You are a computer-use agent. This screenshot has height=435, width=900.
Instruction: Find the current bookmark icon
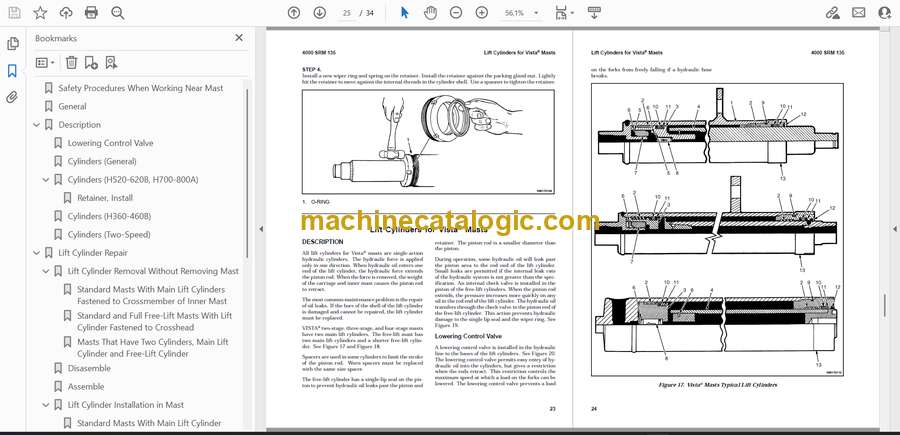pyautogui.click(x=111, y=63)
